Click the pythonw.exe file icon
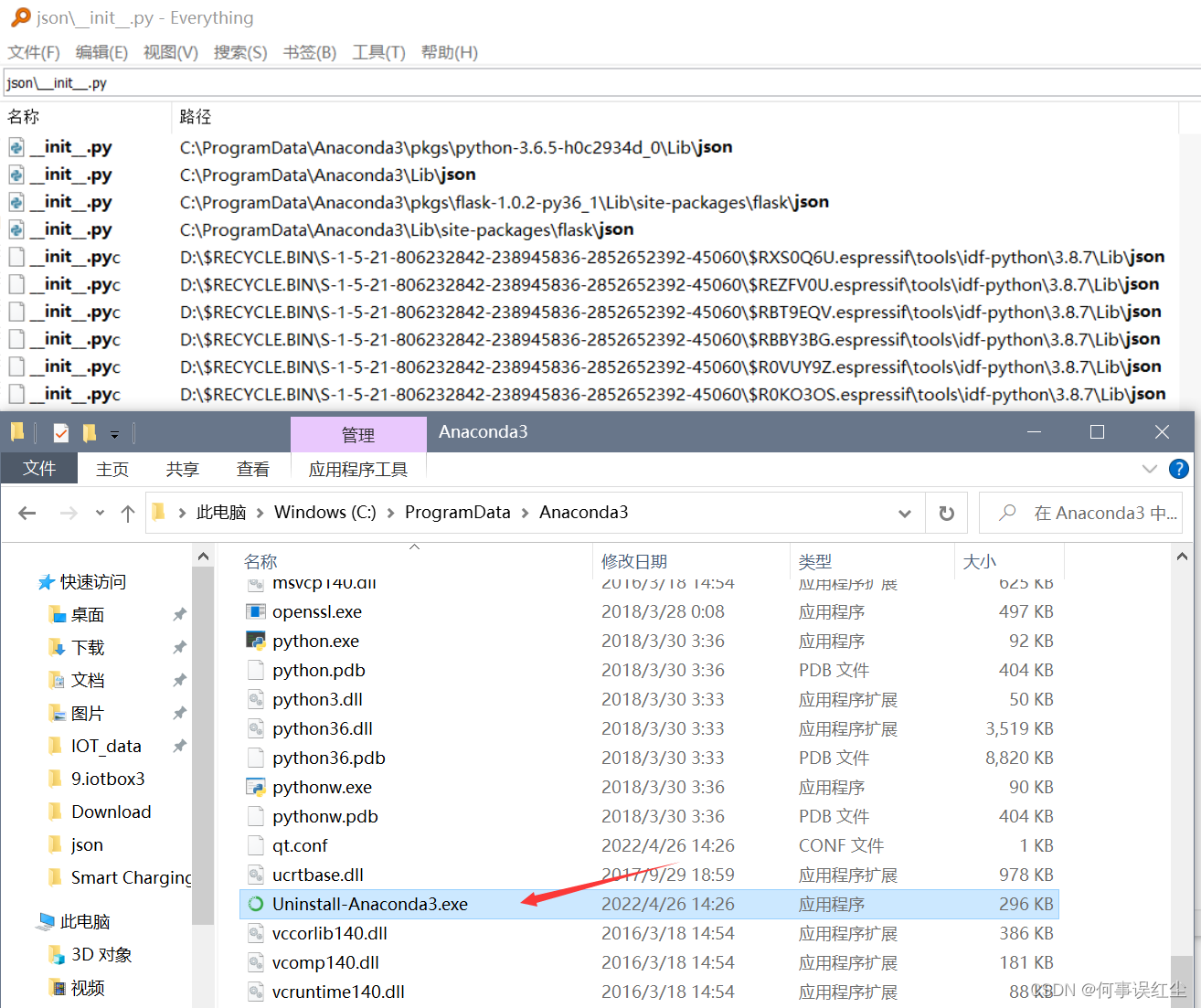 pos(256,787)
